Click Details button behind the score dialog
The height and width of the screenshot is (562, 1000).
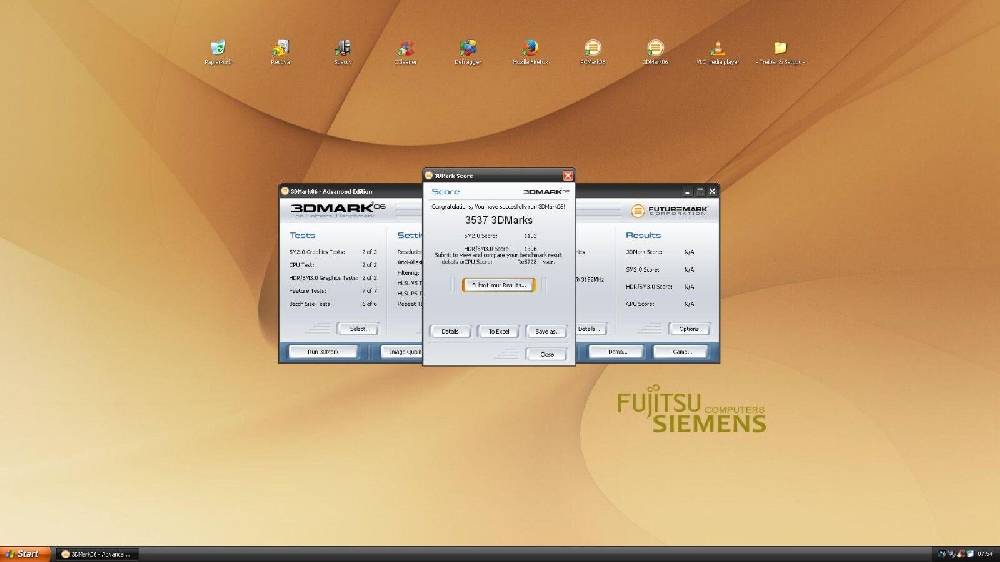pyautogui.click(x=591, y=329)
